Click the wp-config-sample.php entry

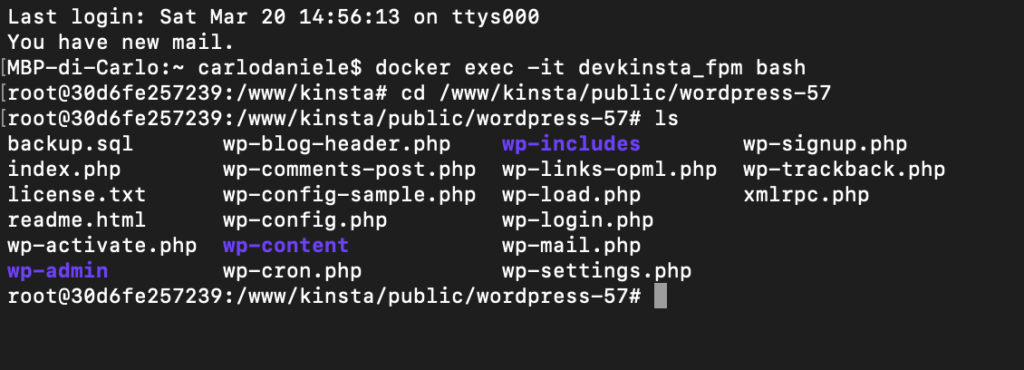[349, 195]
